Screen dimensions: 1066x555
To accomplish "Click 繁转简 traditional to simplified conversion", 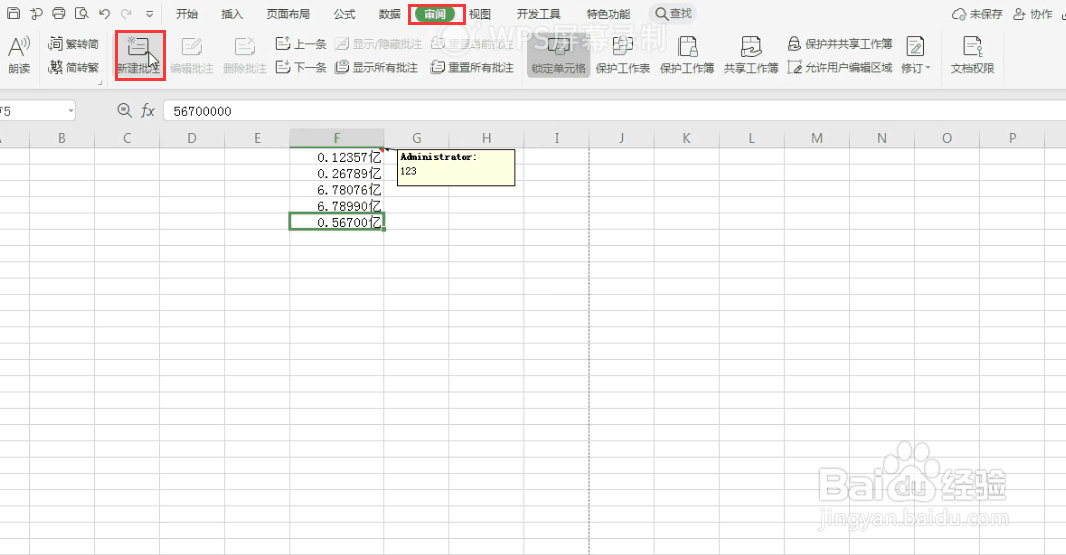I will [x=73, y=44].
